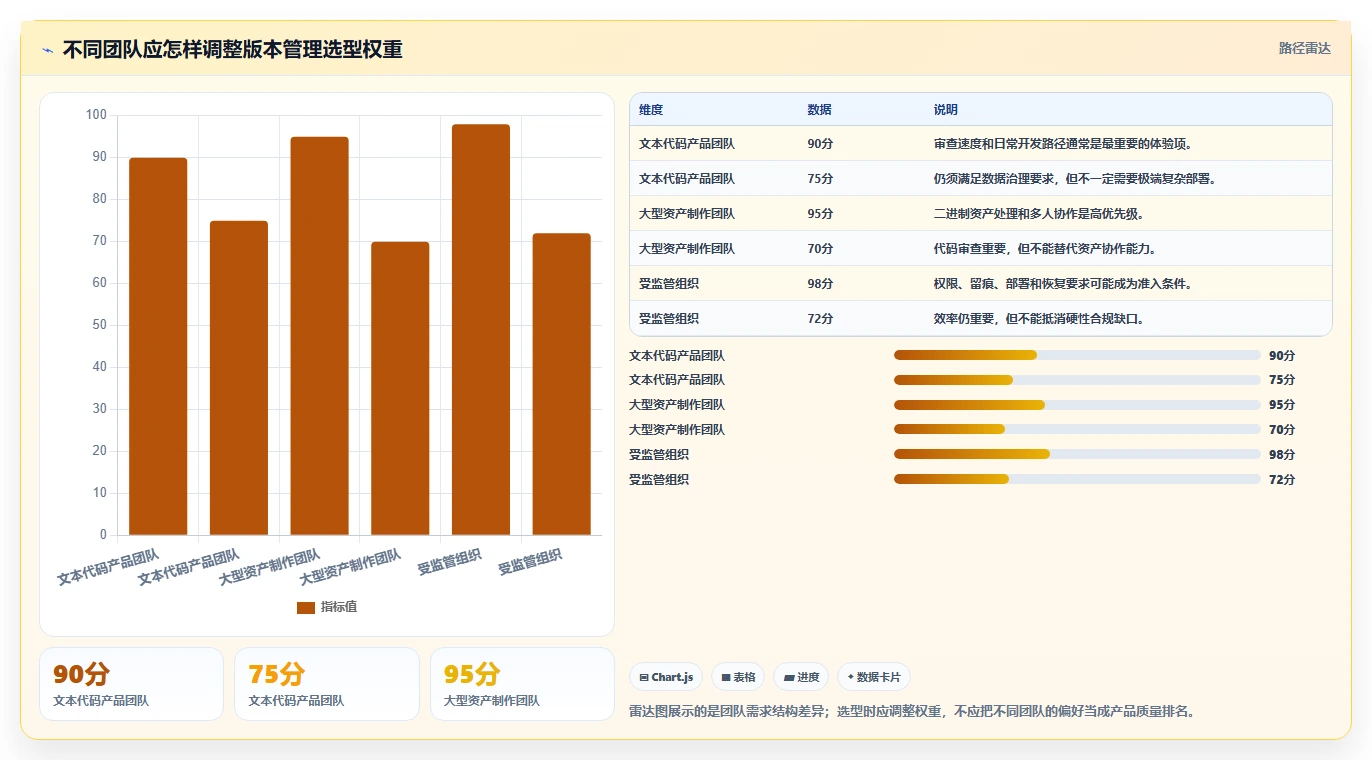This screenshot has height=760, width=1372.
Task: Click the Chart.js chip icon
Action: pyautogui.click(x=644, y=677)
